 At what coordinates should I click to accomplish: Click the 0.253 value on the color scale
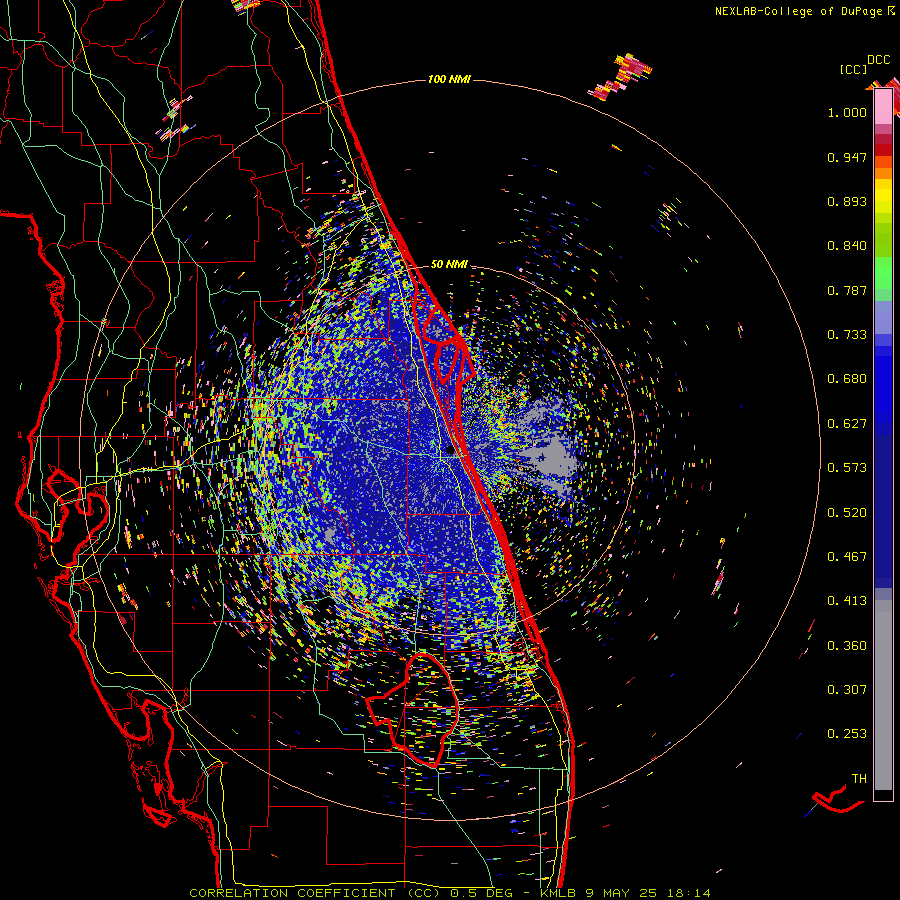(847, 734)
